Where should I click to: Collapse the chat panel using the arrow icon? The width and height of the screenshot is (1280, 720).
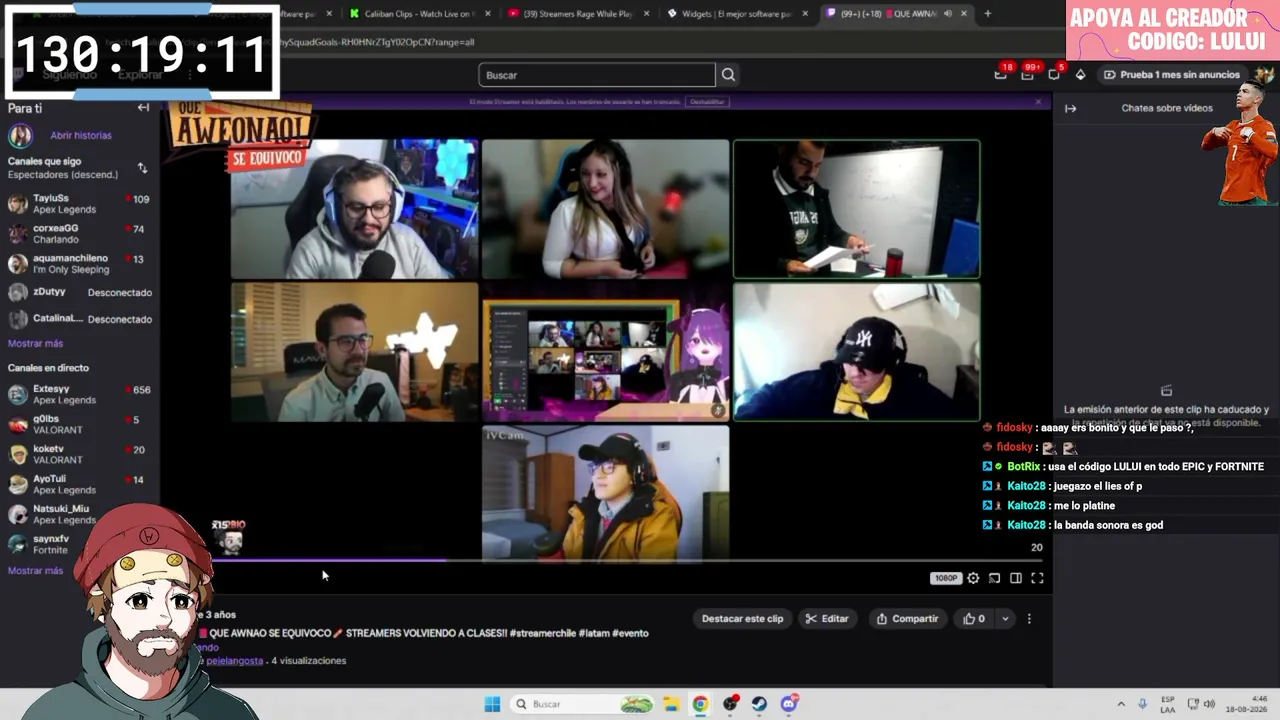coord(1070,108)
